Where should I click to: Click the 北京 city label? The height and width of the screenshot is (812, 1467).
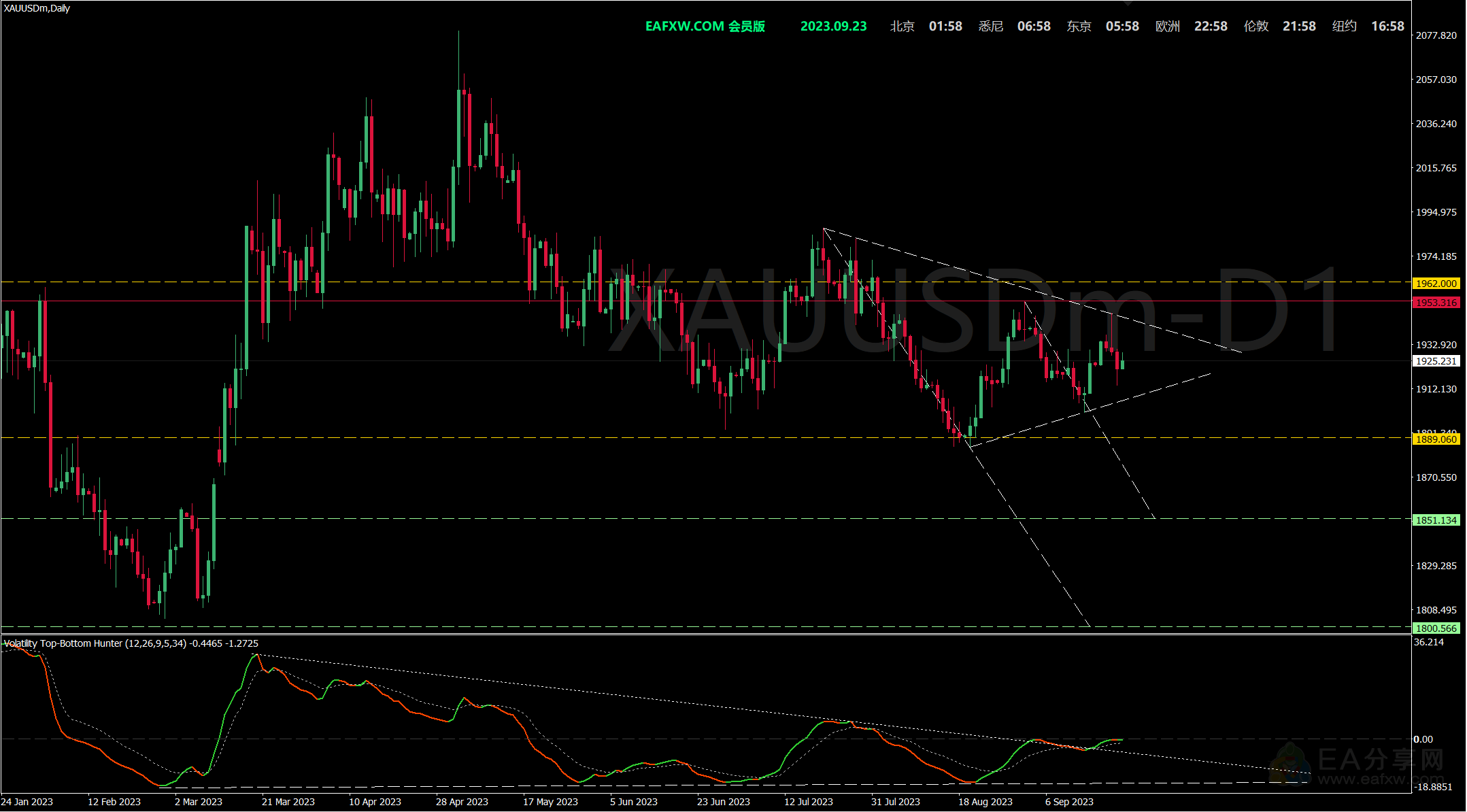pyautogui.click(x=903, y=26)
